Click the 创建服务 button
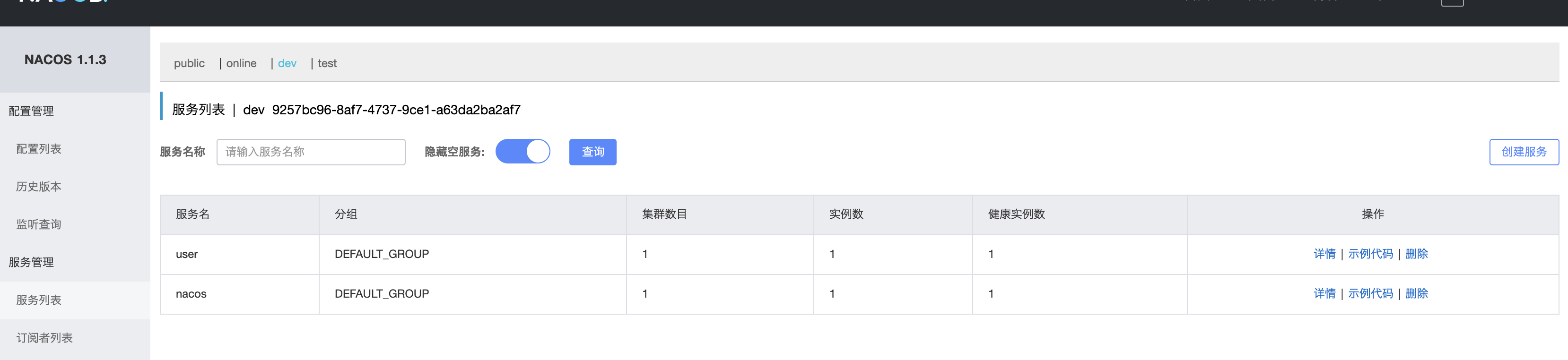This screenshot has height=360, width=1568. click(x=1524, y=152)
